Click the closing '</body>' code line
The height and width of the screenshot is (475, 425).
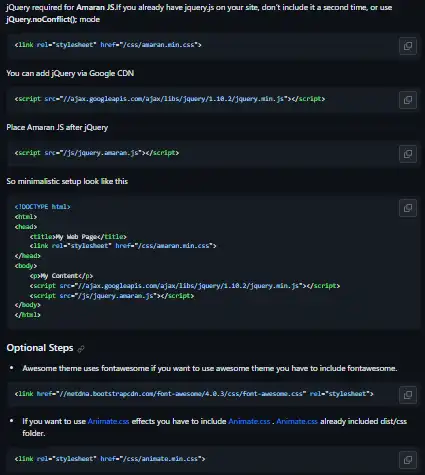(x=28, y=305)
